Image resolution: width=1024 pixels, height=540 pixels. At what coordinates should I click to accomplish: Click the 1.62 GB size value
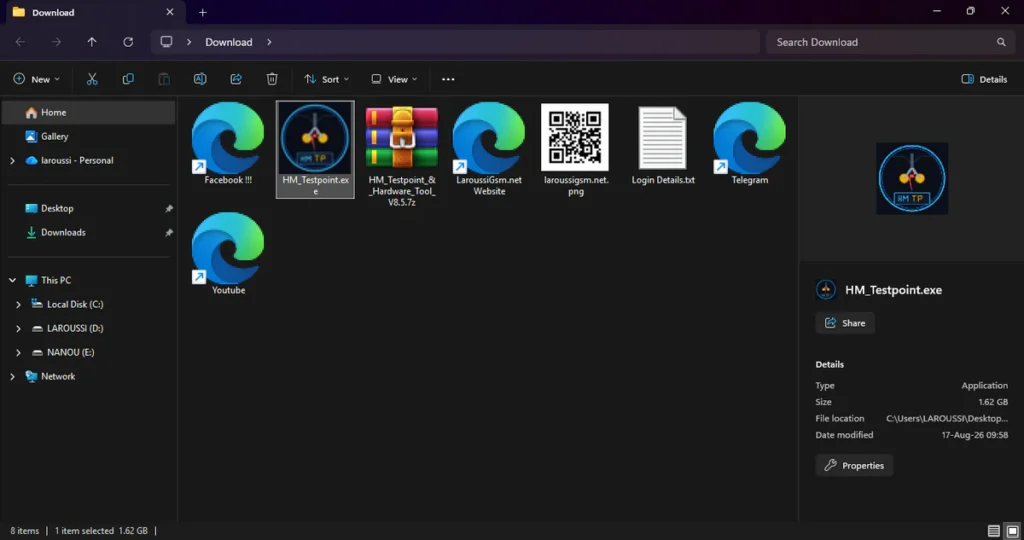tap(993, 402)
